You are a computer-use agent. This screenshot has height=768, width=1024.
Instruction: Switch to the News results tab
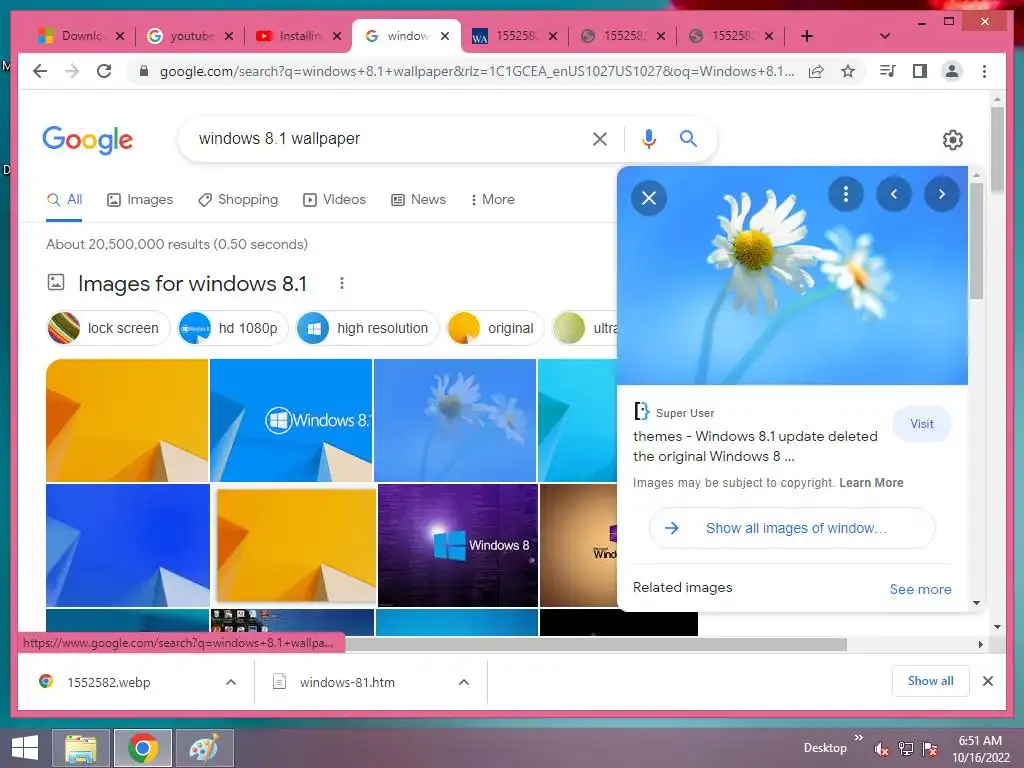tap(418, 200)
